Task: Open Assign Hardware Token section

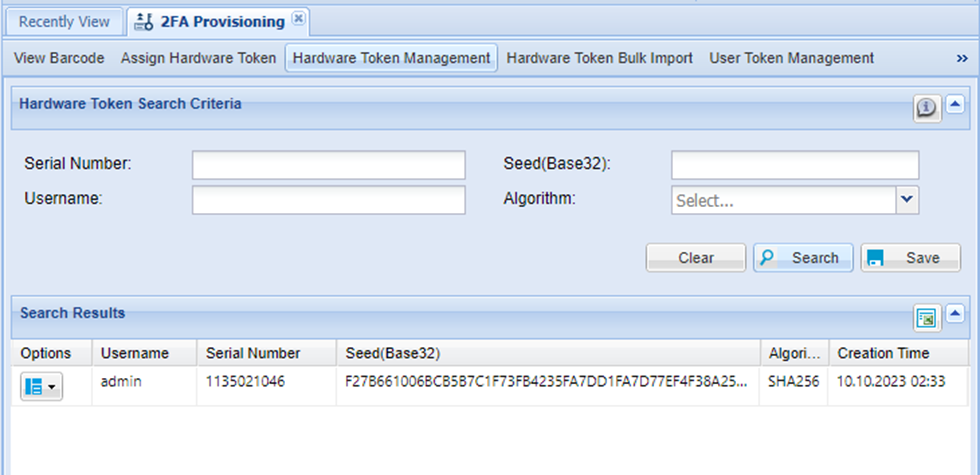Action: pyautogui.click(x=198, y=58)
